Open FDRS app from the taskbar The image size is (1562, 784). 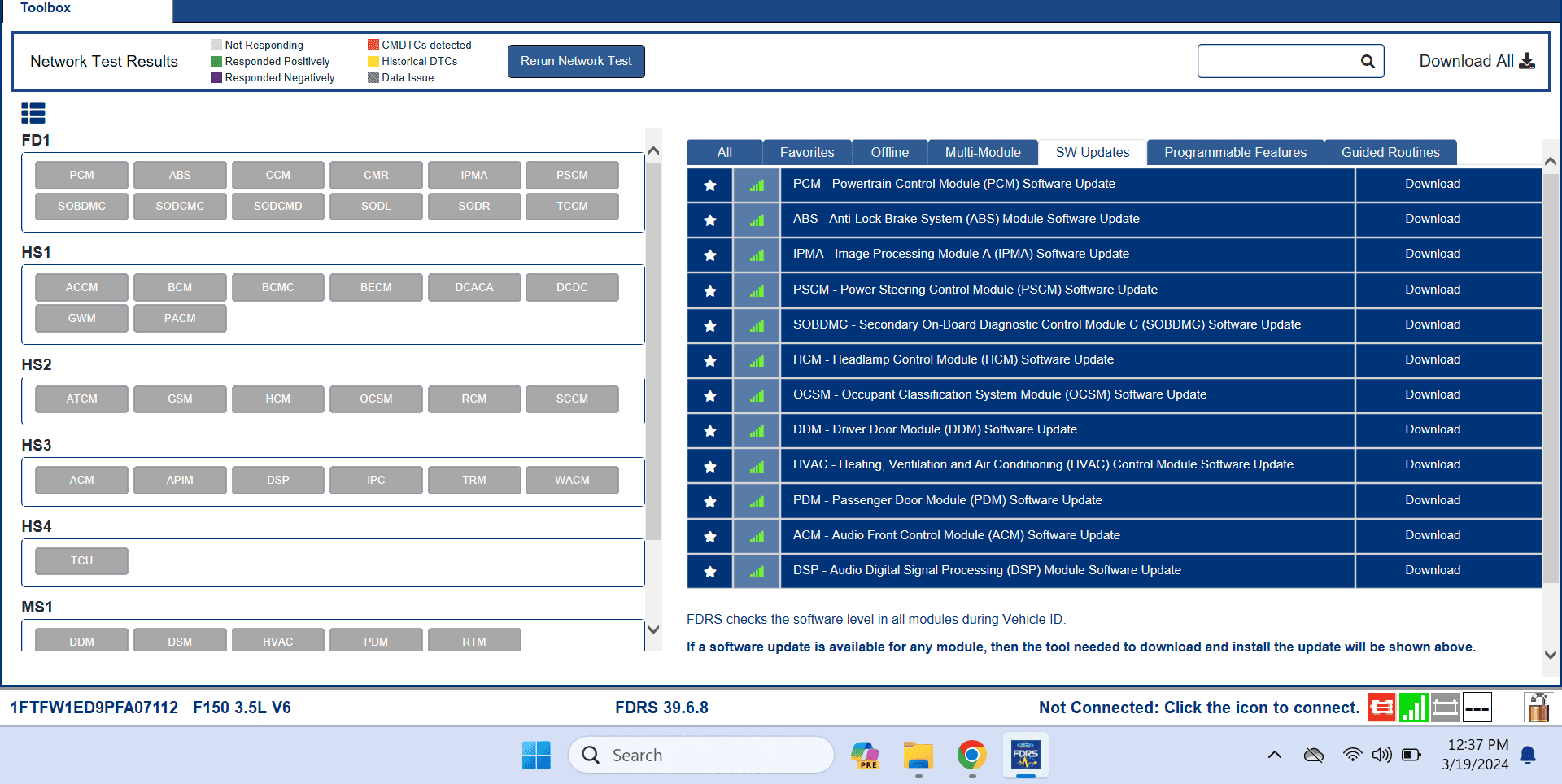tap(1026, 755)
